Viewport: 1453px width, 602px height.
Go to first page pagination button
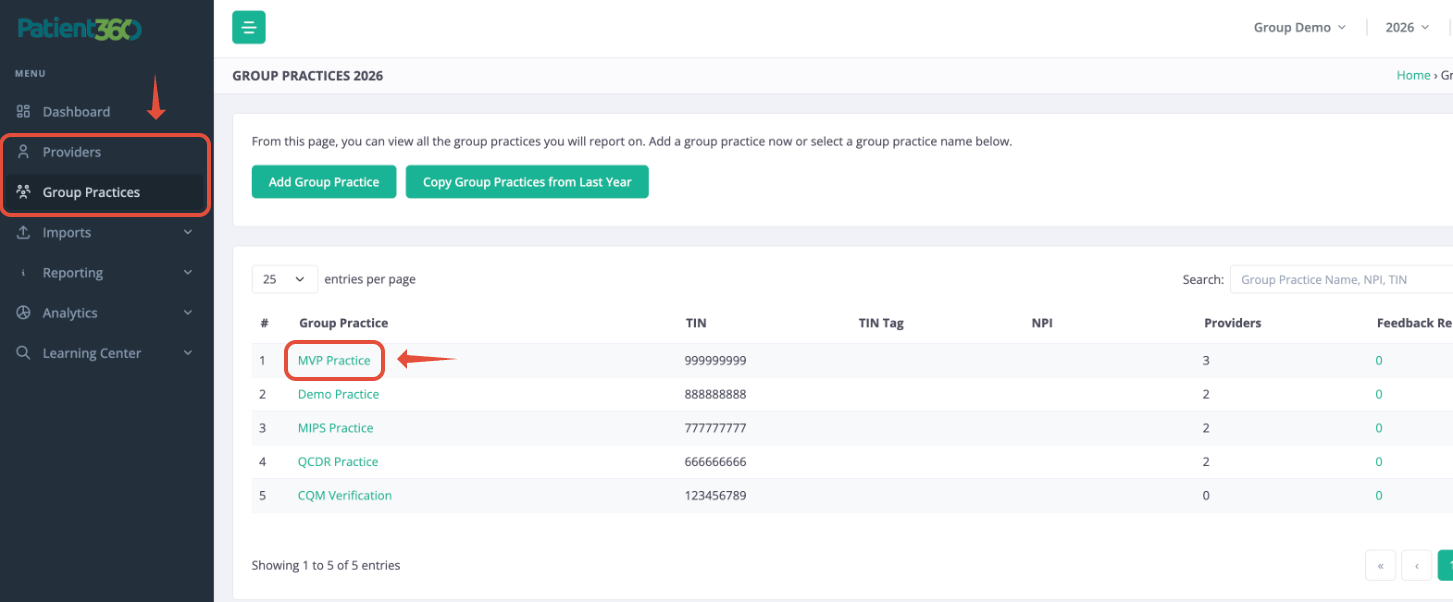click(x=1380, y=565)
